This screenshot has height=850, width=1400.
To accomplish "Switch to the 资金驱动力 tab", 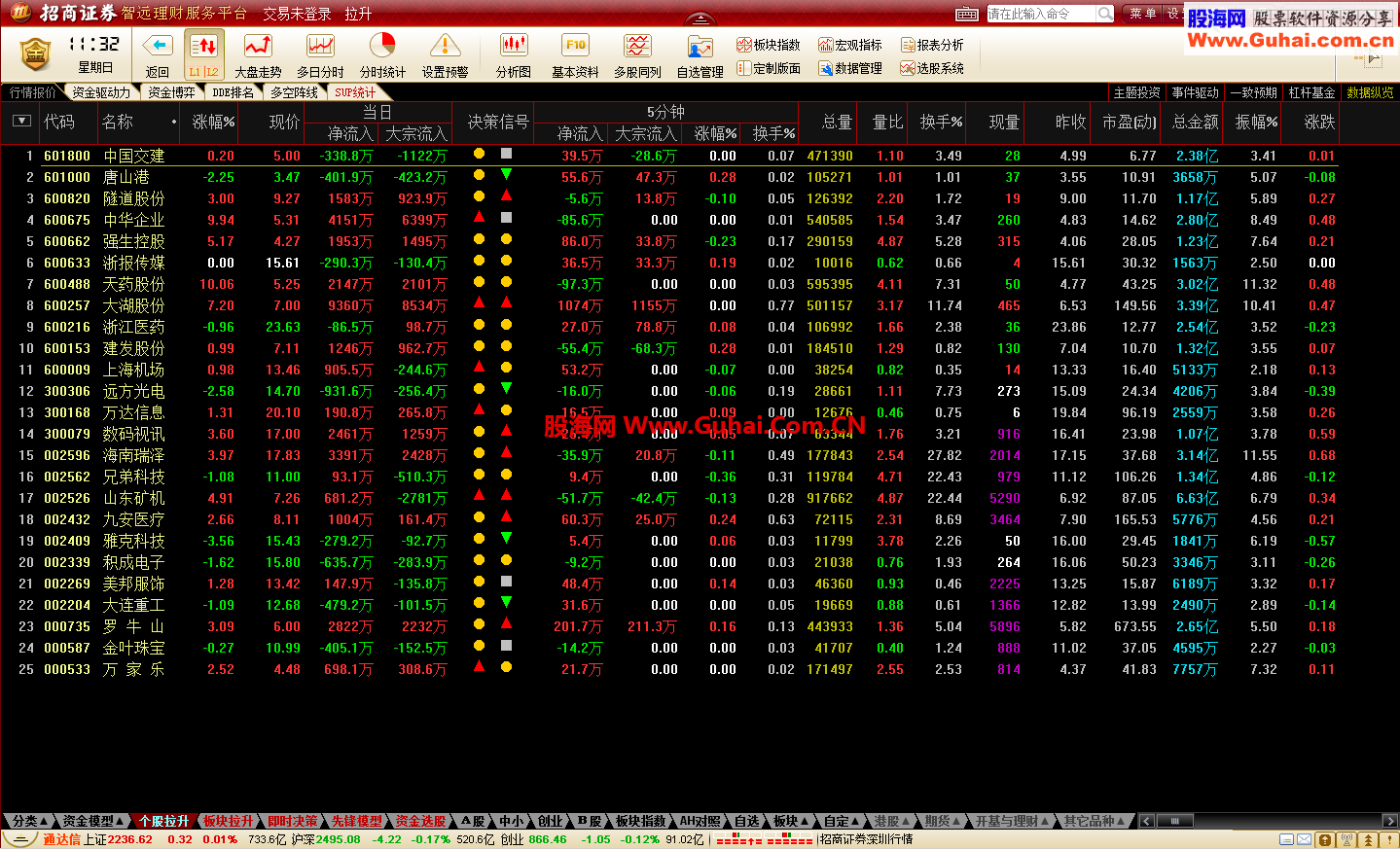I will pos(101,92).
